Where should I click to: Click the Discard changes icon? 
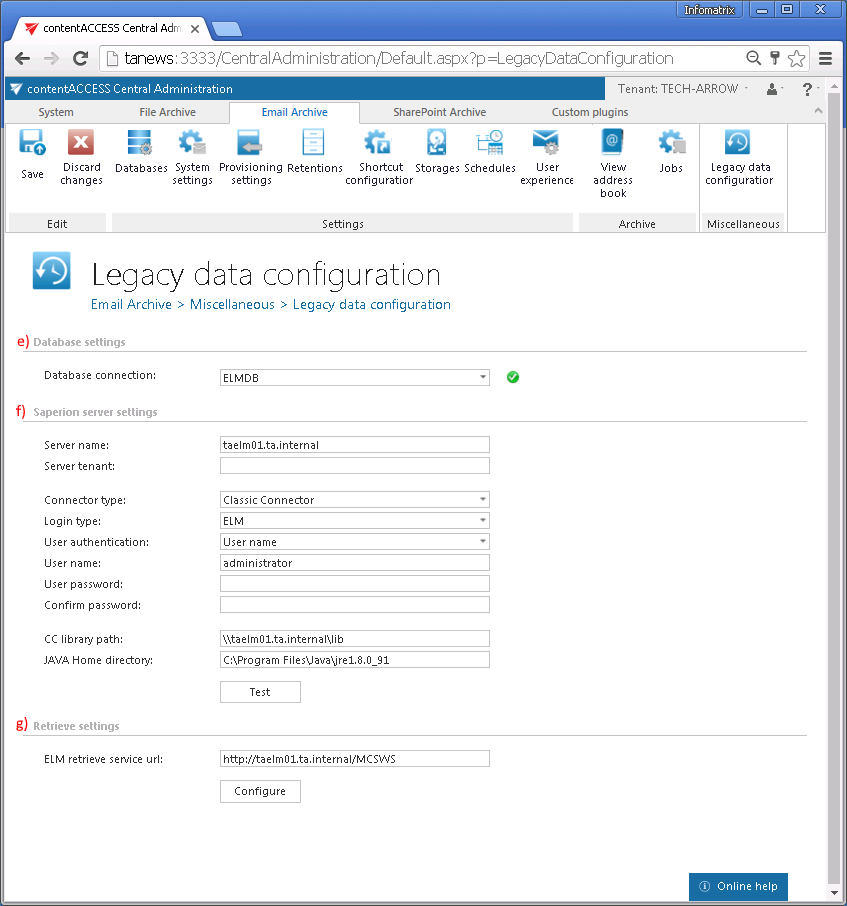[81, 143]
